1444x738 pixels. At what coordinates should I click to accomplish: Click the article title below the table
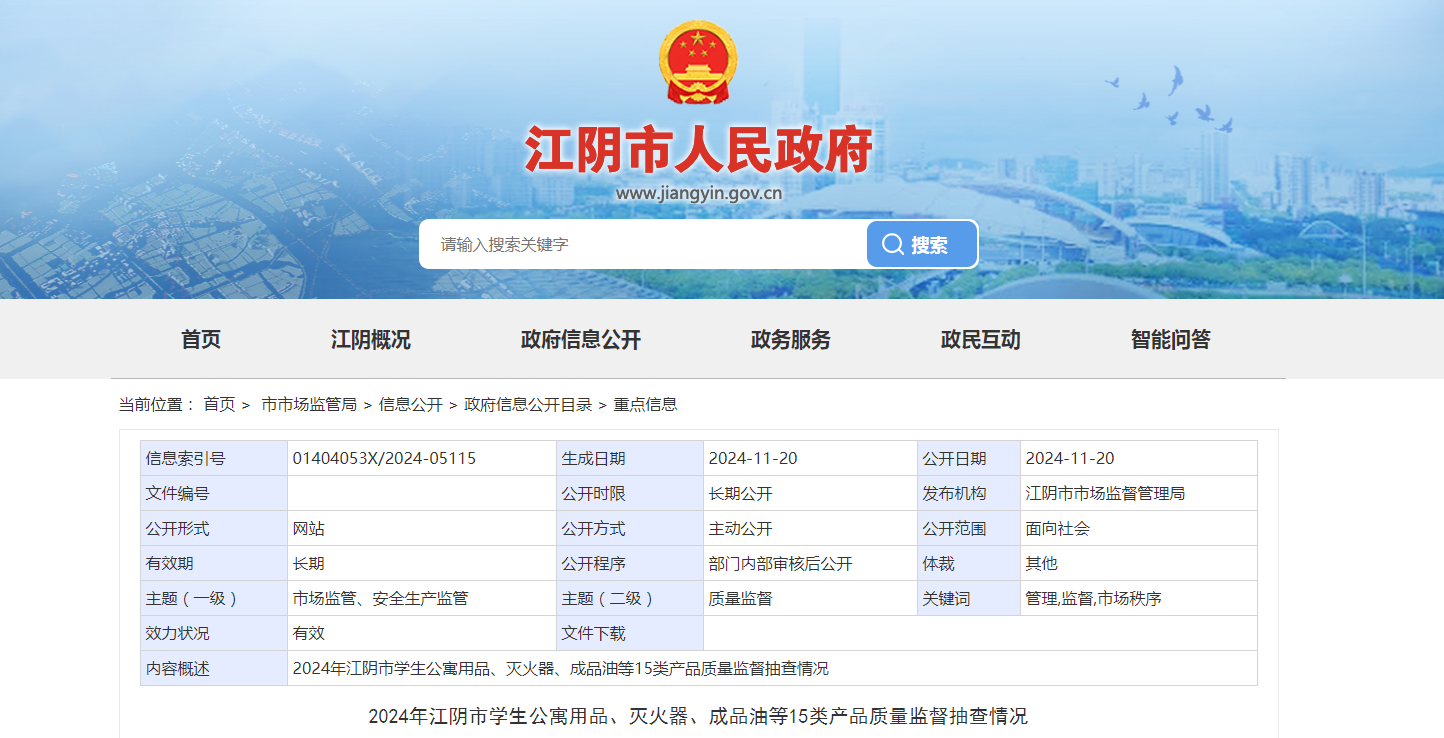[698, 717]
